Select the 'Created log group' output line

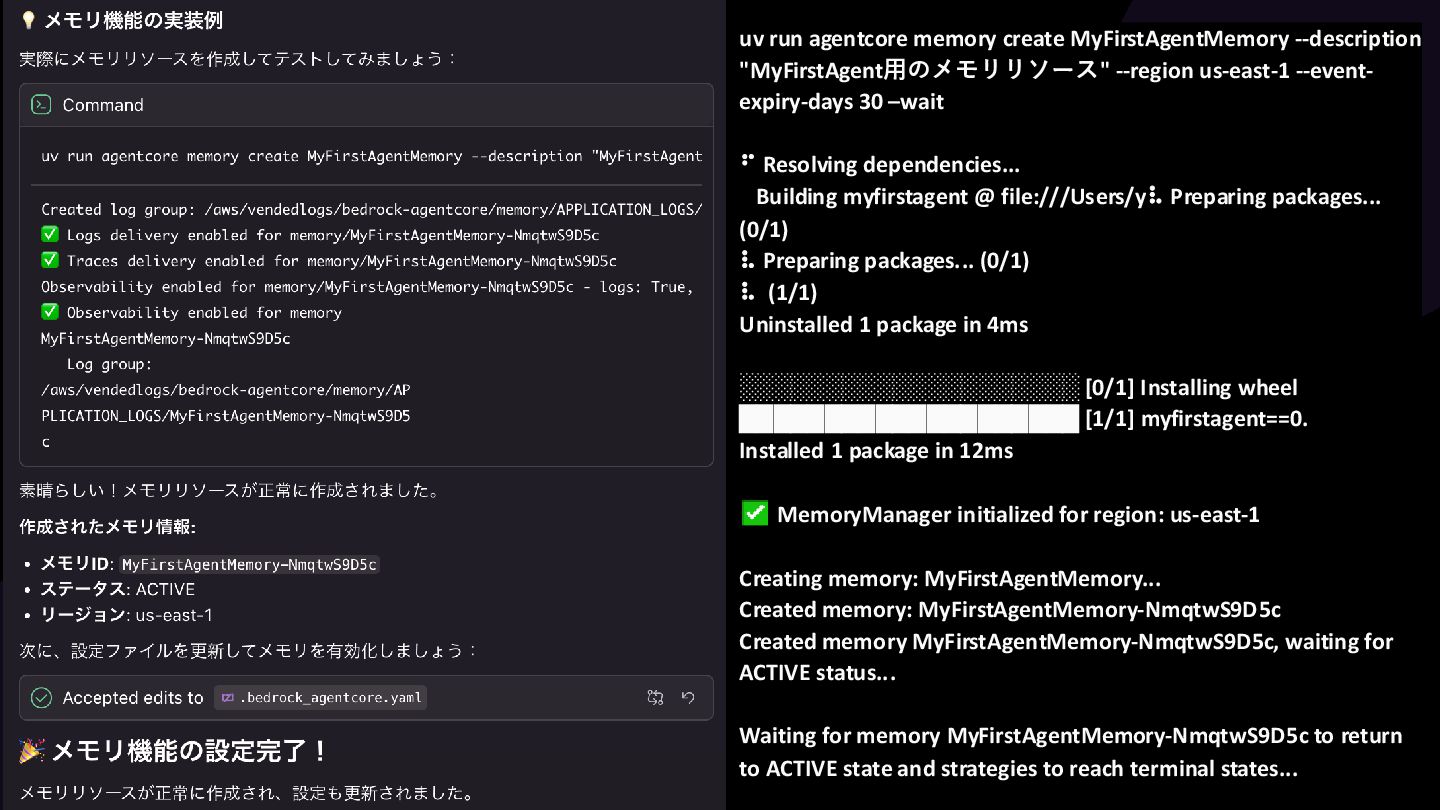[372, 209]
